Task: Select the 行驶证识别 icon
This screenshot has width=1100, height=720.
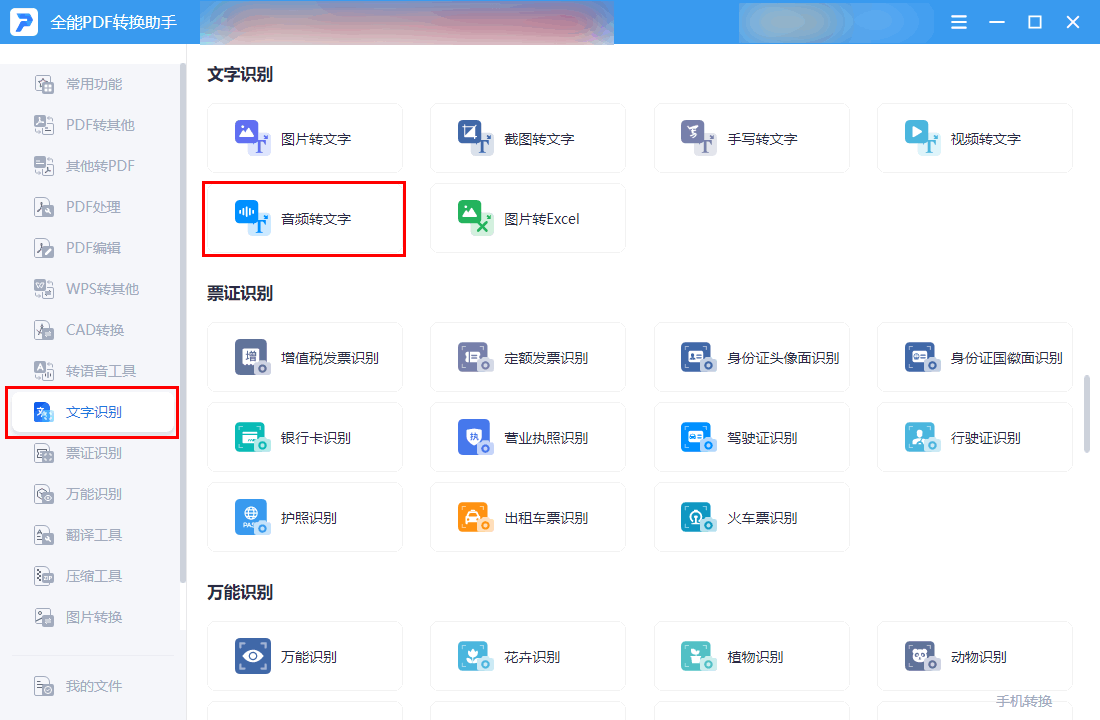Action: tap(923, 437)
